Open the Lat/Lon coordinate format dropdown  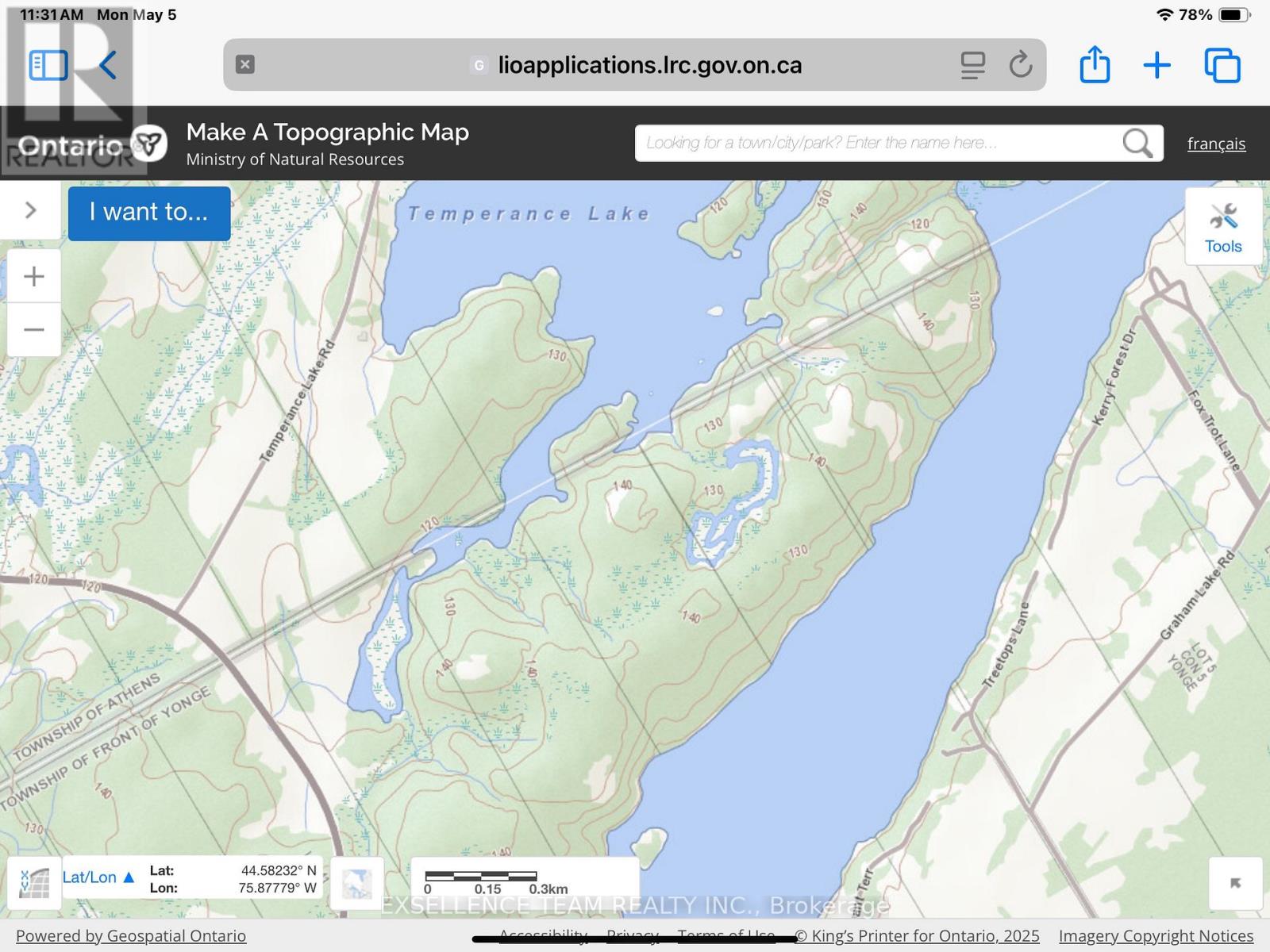click(98, 877)
